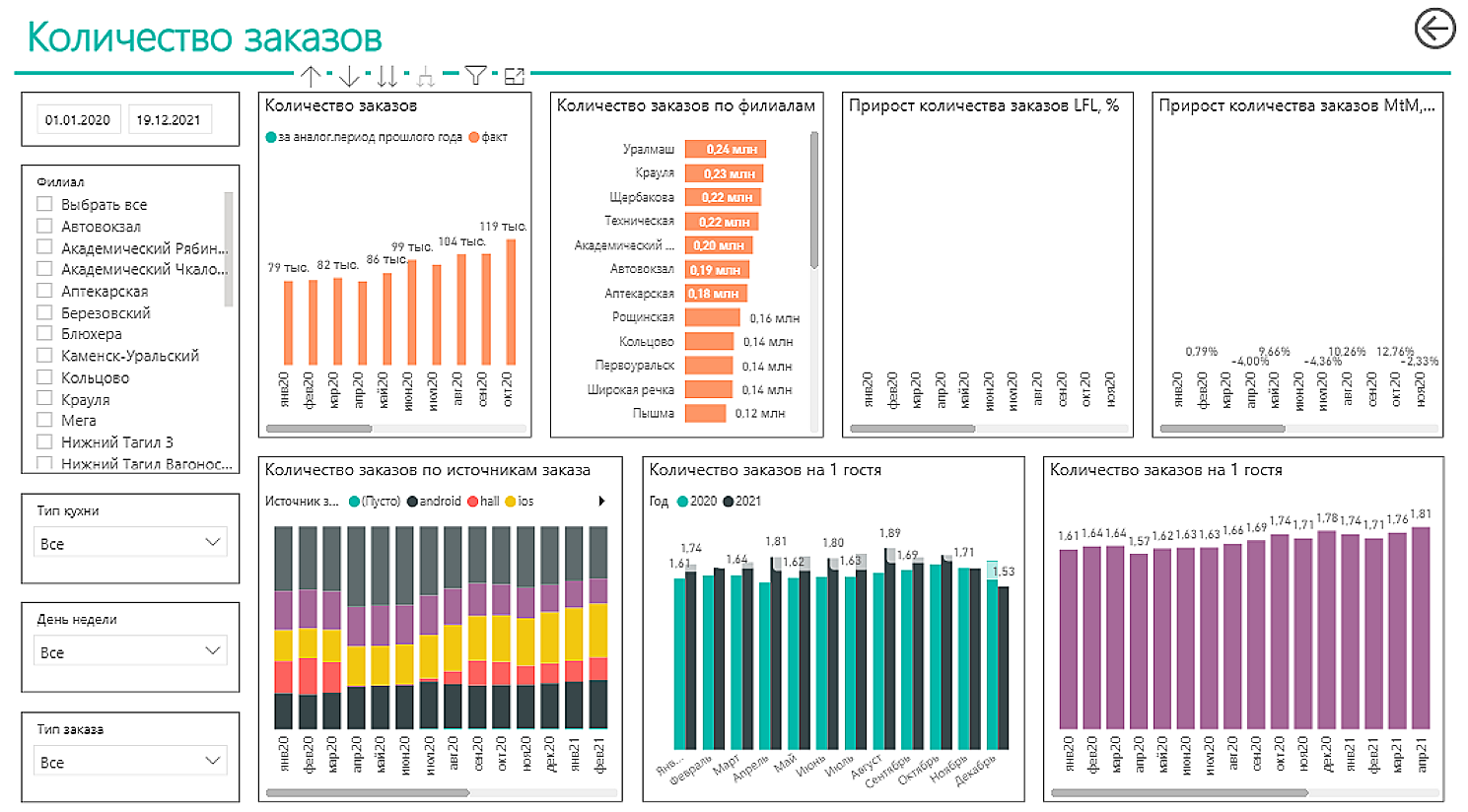The width and height of the screenshot is (1468, 812).
Task: Open the 'День недели' dropdown
Action: [x=130, y=651]
